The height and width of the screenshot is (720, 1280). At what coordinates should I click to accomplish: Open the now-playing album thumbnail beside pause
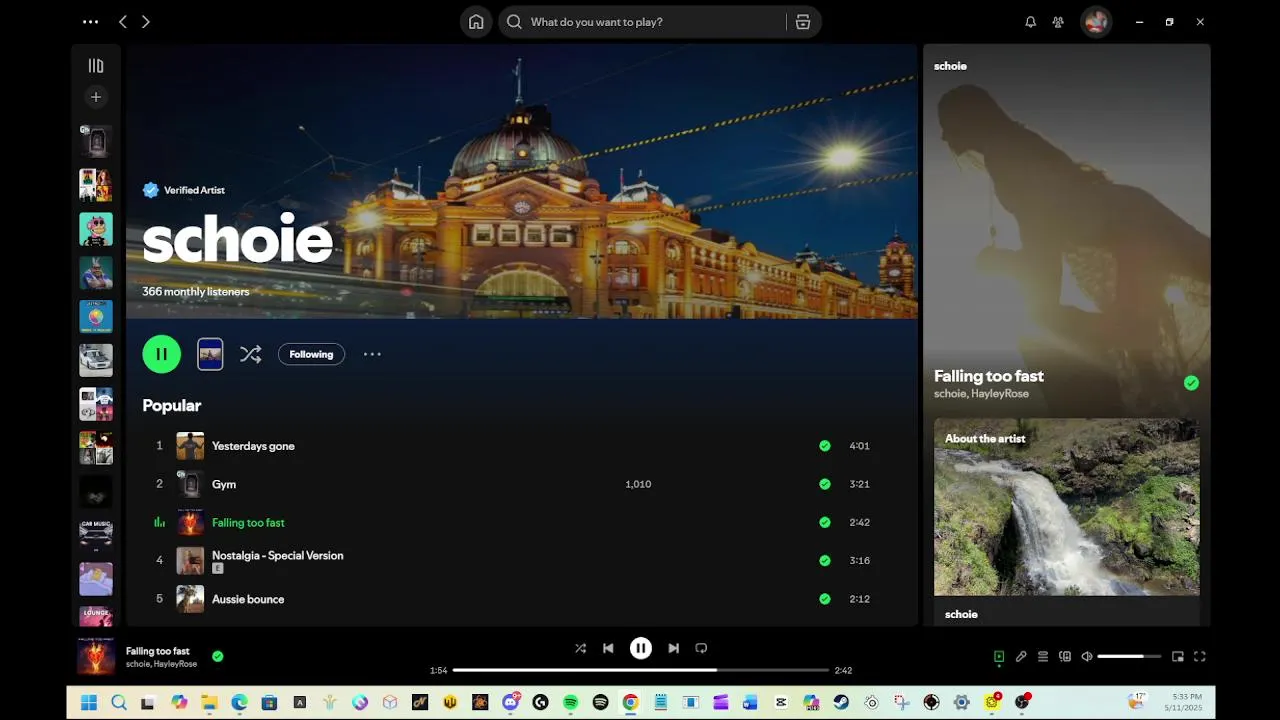(x=210, y=354)
